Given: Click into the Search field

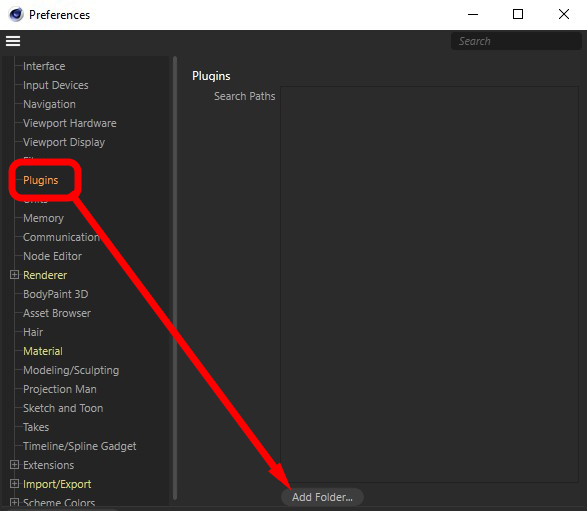Looking at the screenshot, I should (x=516, y=41).
